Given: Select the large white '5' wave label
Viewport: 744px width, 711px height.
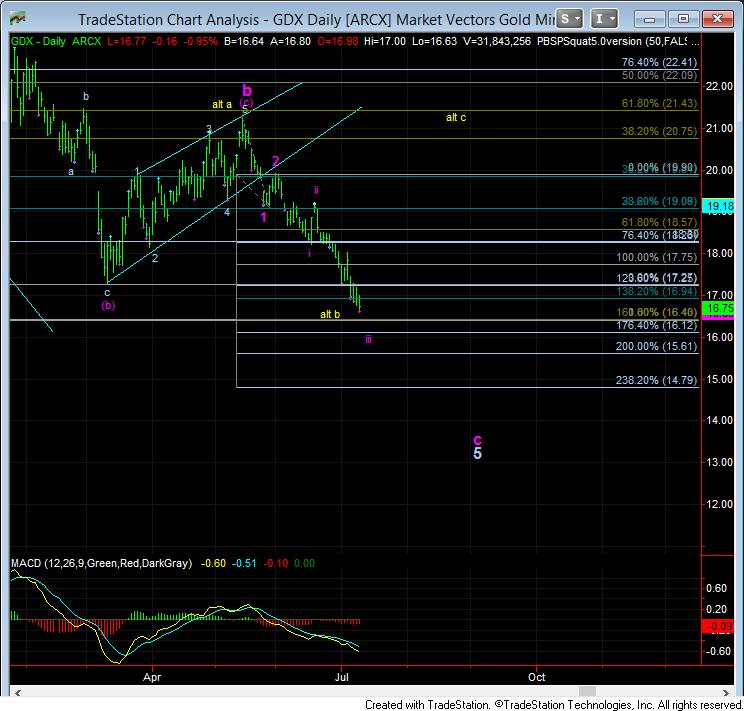Looking at the screenshot, I should point(477,453).
